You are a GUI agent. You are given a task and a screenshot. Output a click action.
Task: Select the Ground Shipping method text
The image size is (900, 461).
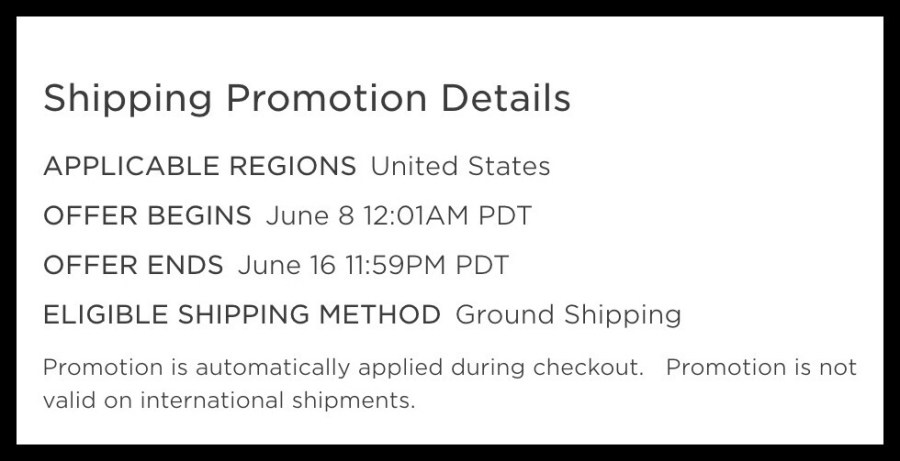point(568,316)
